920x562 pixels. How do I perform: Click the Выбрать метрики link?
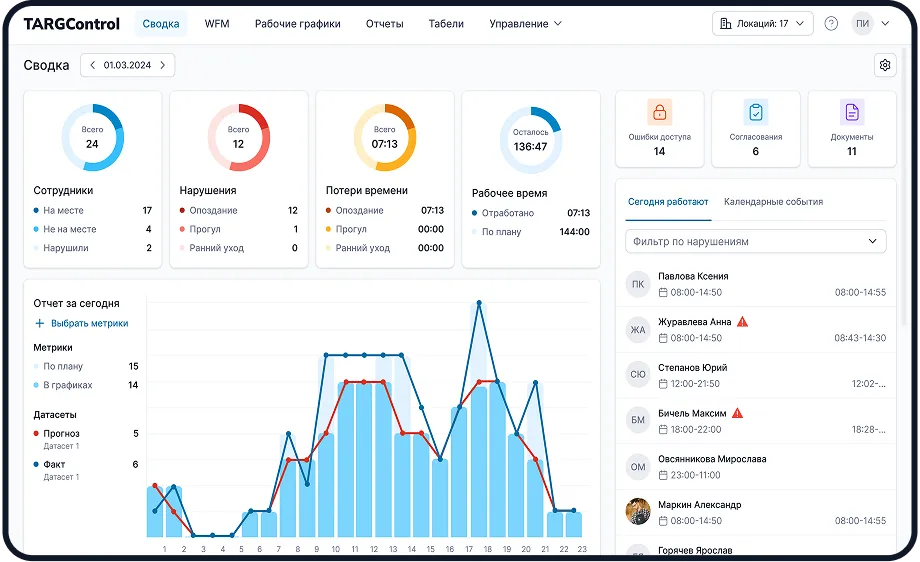(x=82, y=324)
